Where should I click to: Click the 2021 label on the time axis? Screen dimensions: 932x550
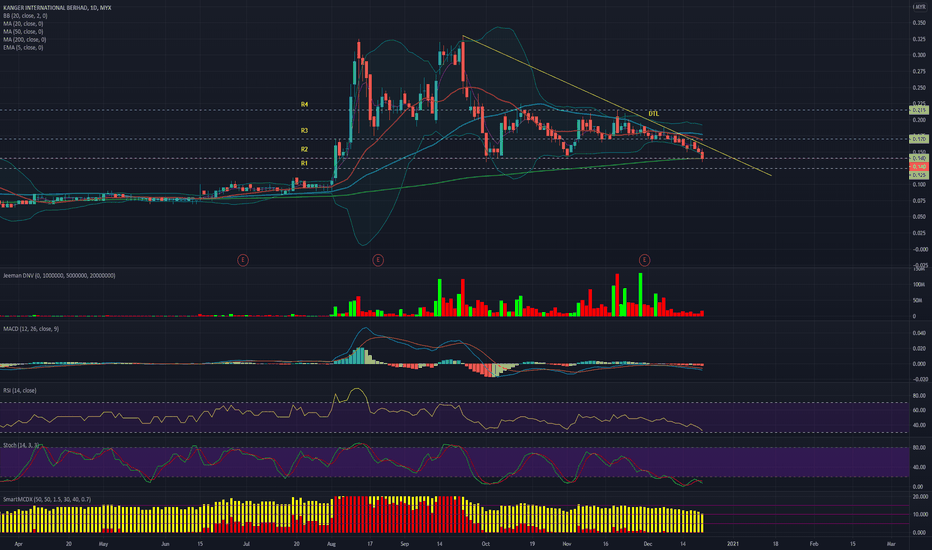click(733, 543)
